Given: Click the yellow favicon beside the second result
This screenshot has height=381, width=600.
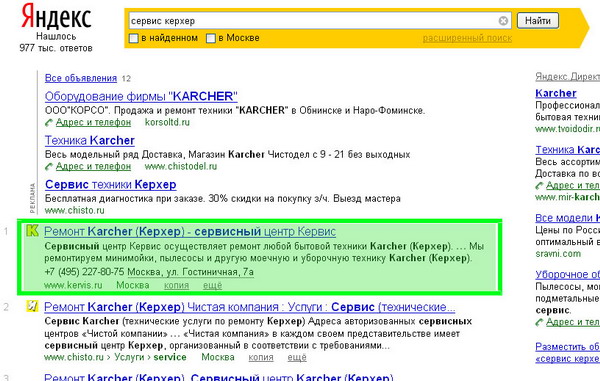Looking at the screenshot, I should 32,306.
